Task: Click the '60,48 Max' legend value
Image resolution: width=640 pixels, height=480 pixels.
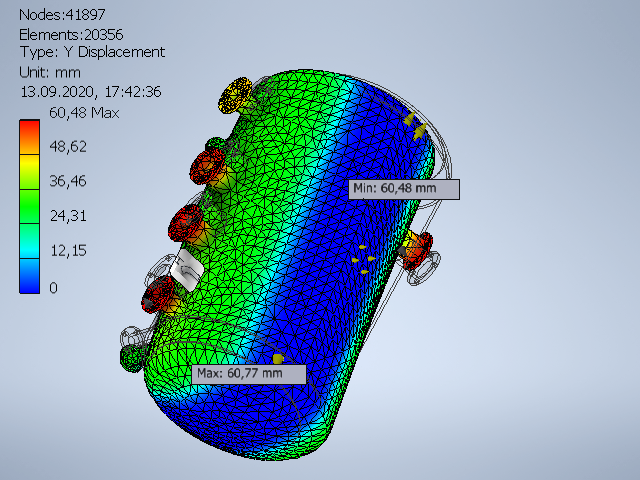Action: (84, 113)
